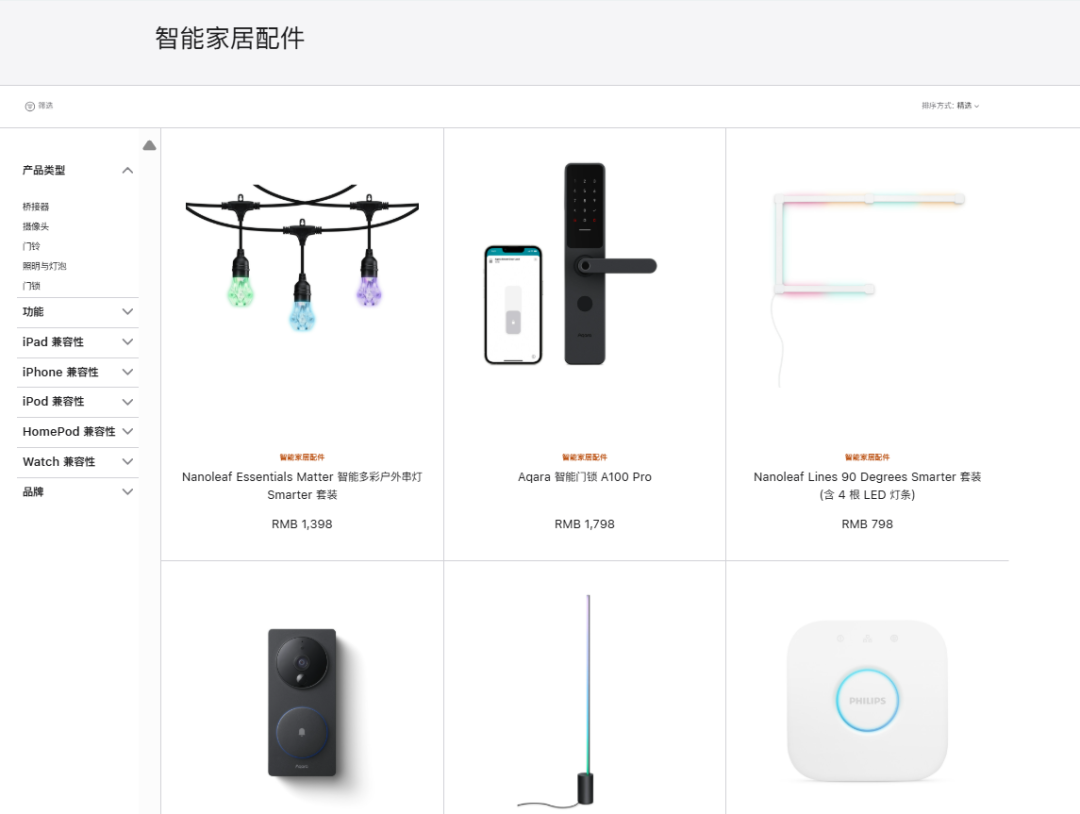
Task: Expand the 品牌 brand filter
Action: (x=77, y=492)
